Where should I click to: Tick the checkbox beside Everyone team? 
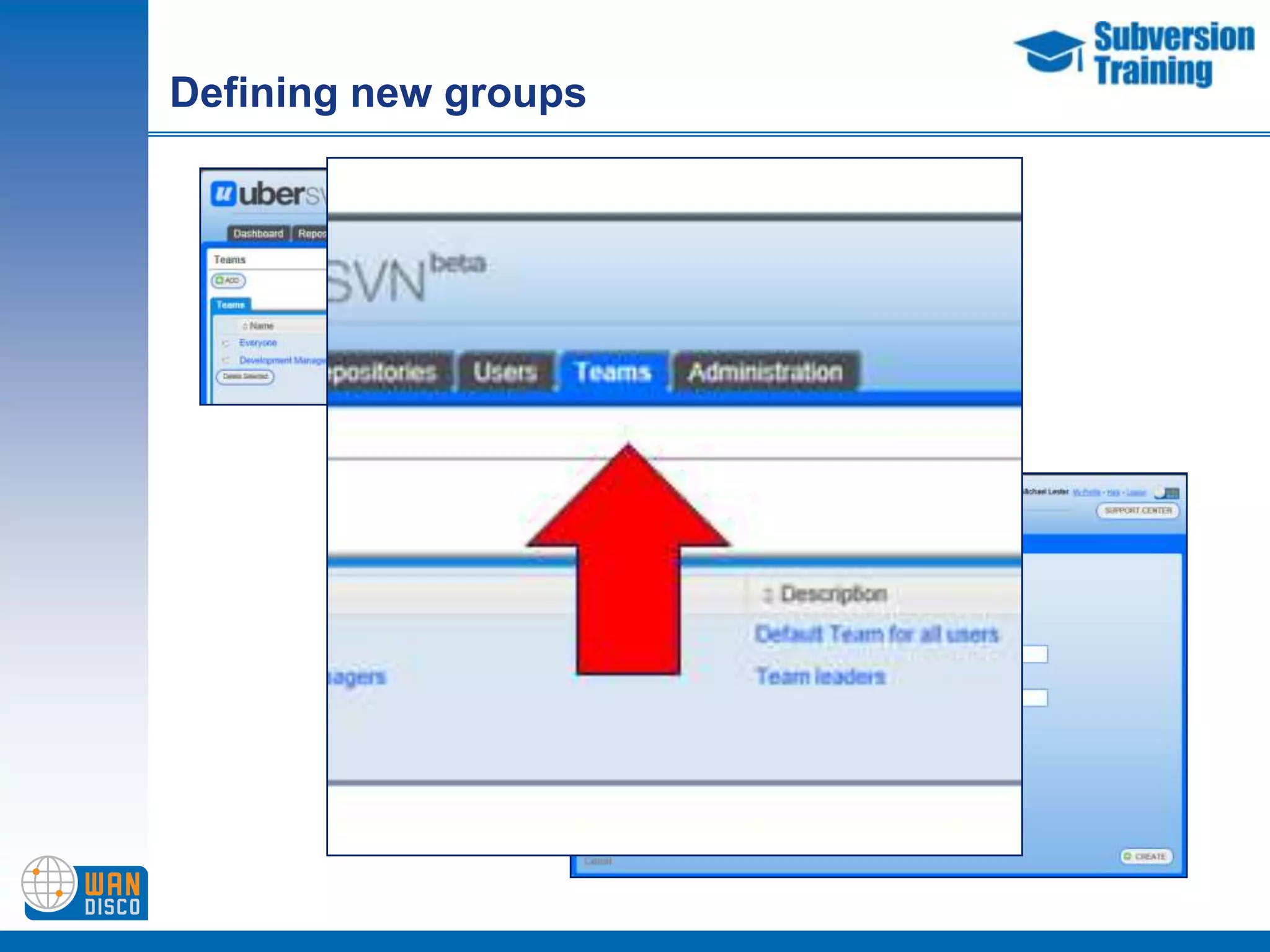click(x=226, y=343)
